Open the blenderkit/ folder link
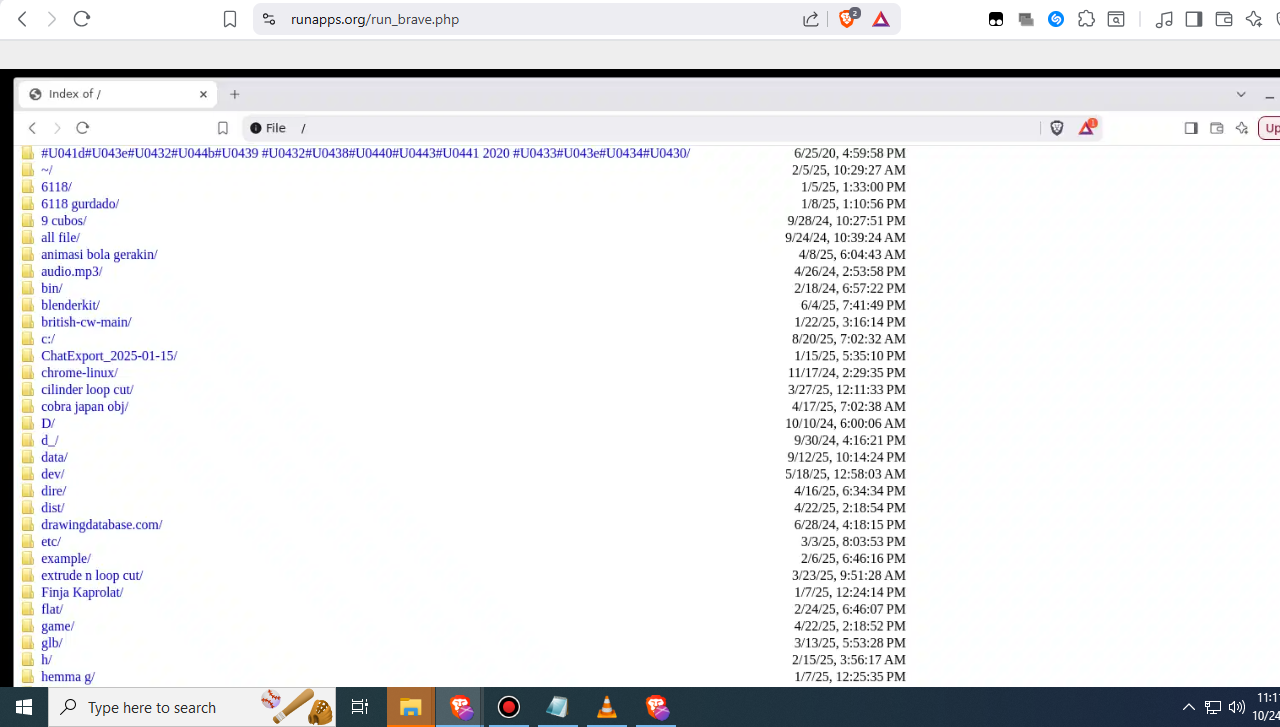 coord(70,305)
